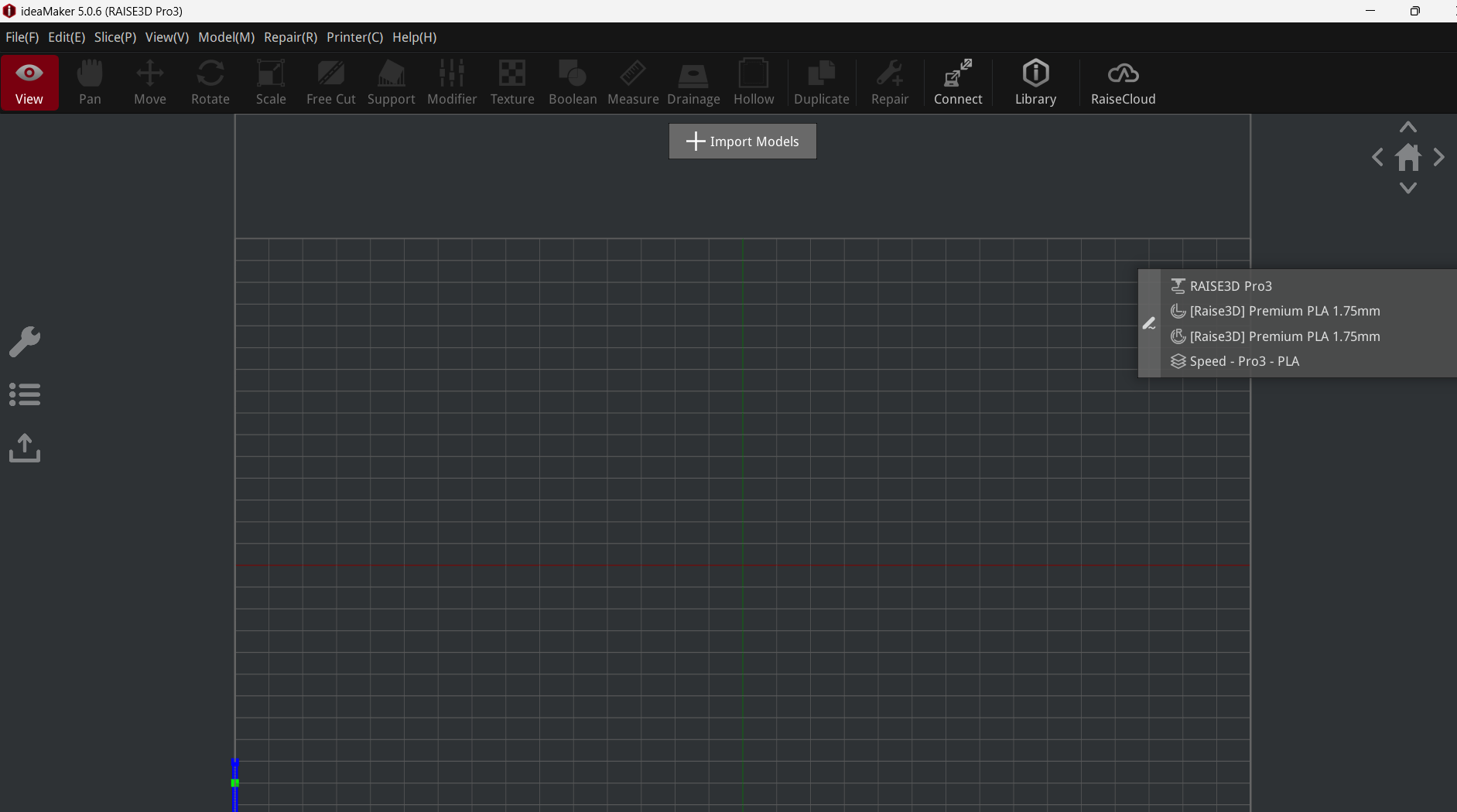Open the Edit(E) menu
Viewport: 1457px width, 812px height.
67,37
